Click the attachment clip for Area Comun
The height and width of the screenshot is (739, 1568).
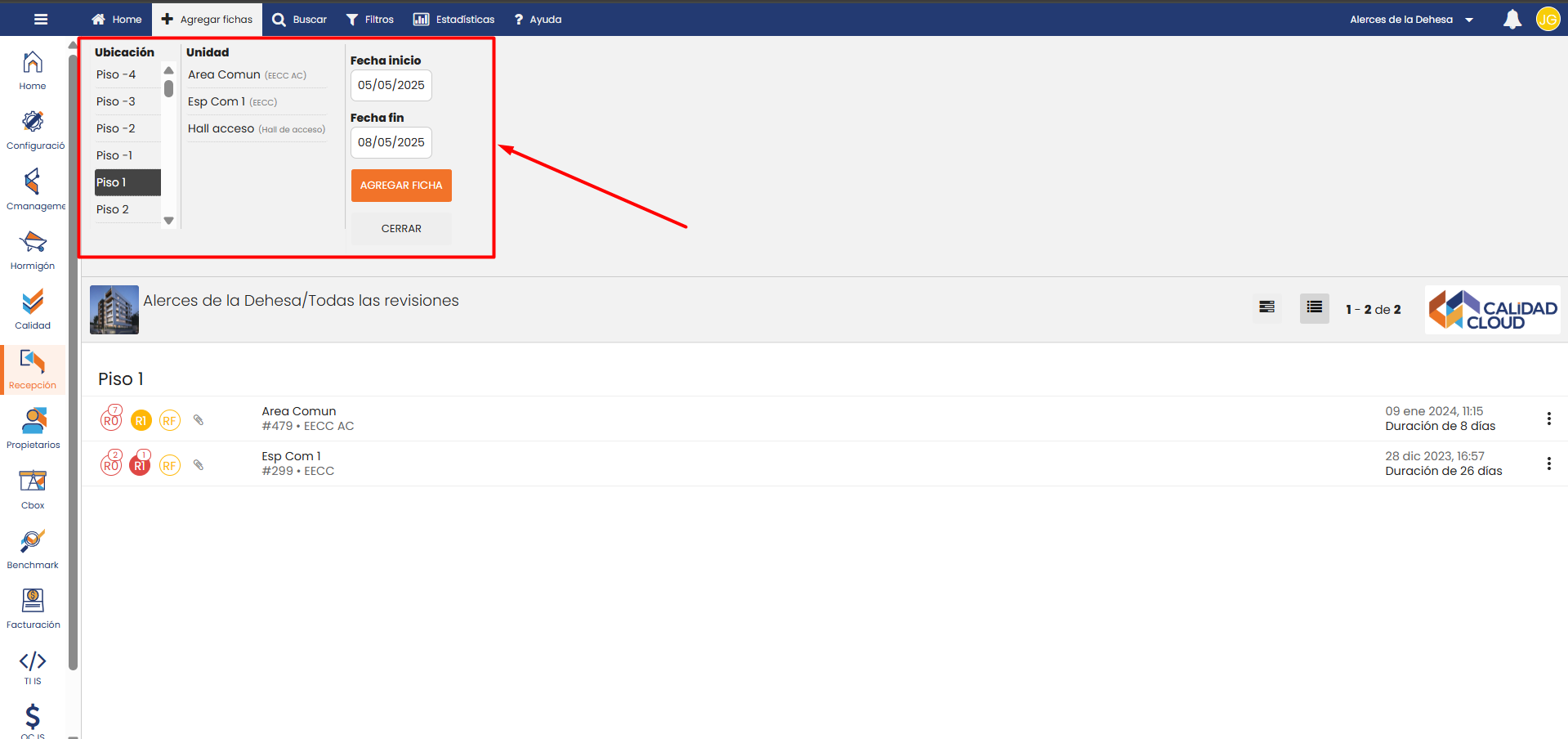(x=198, y=420)
